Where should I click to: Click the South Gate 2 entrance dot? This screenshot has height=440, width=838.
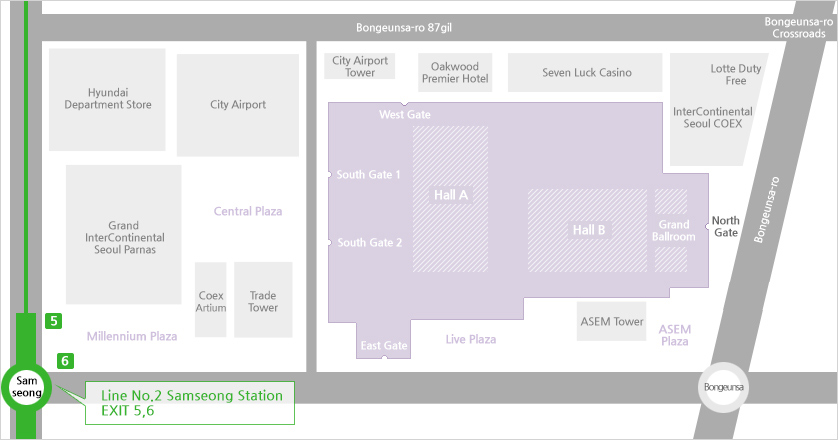coord(329,243)
